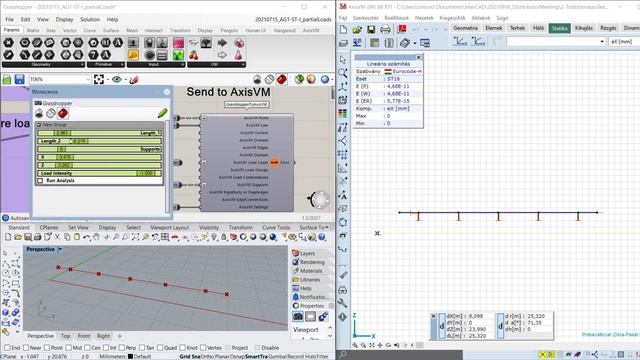Click Print icon in Rhino Standard toolbar
Image resolution: width=640 pixels, height=360 pixels.
[x=38, y=237]
